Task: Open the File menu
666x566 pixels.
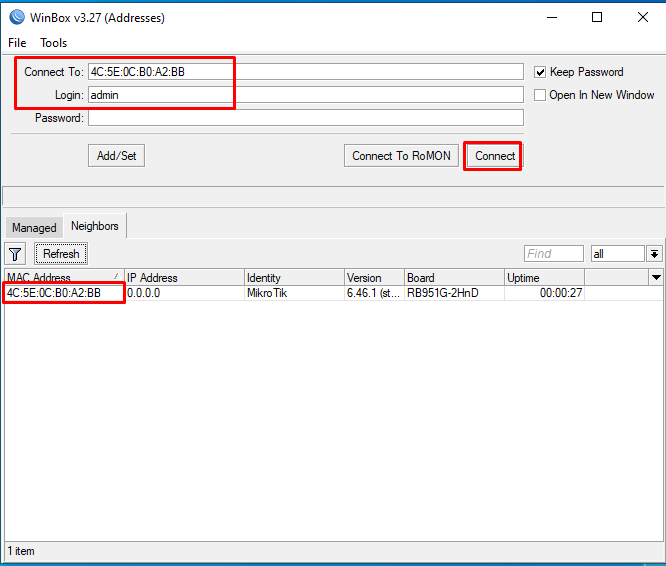Action: pos(17,43)
